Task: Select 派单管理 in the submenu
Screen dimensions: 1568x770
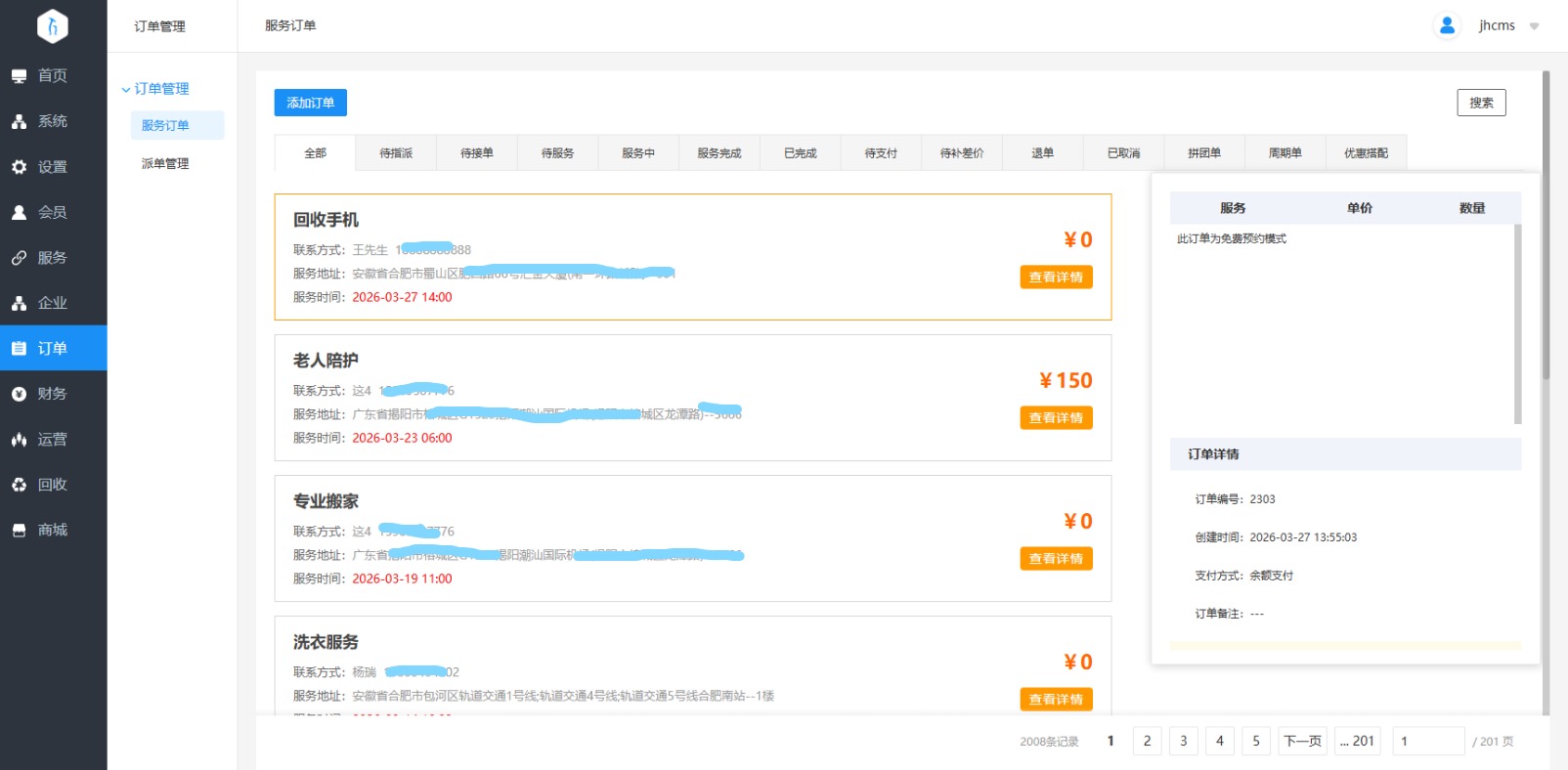Action: pyautogui.click(x=165, y=163)
